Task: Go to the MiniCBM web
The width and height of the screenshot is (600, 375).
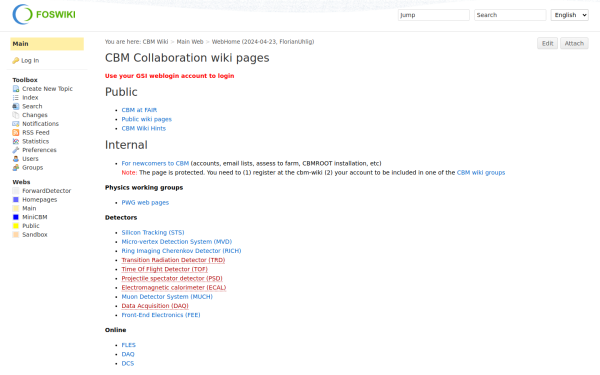Action: coord(35,217)
